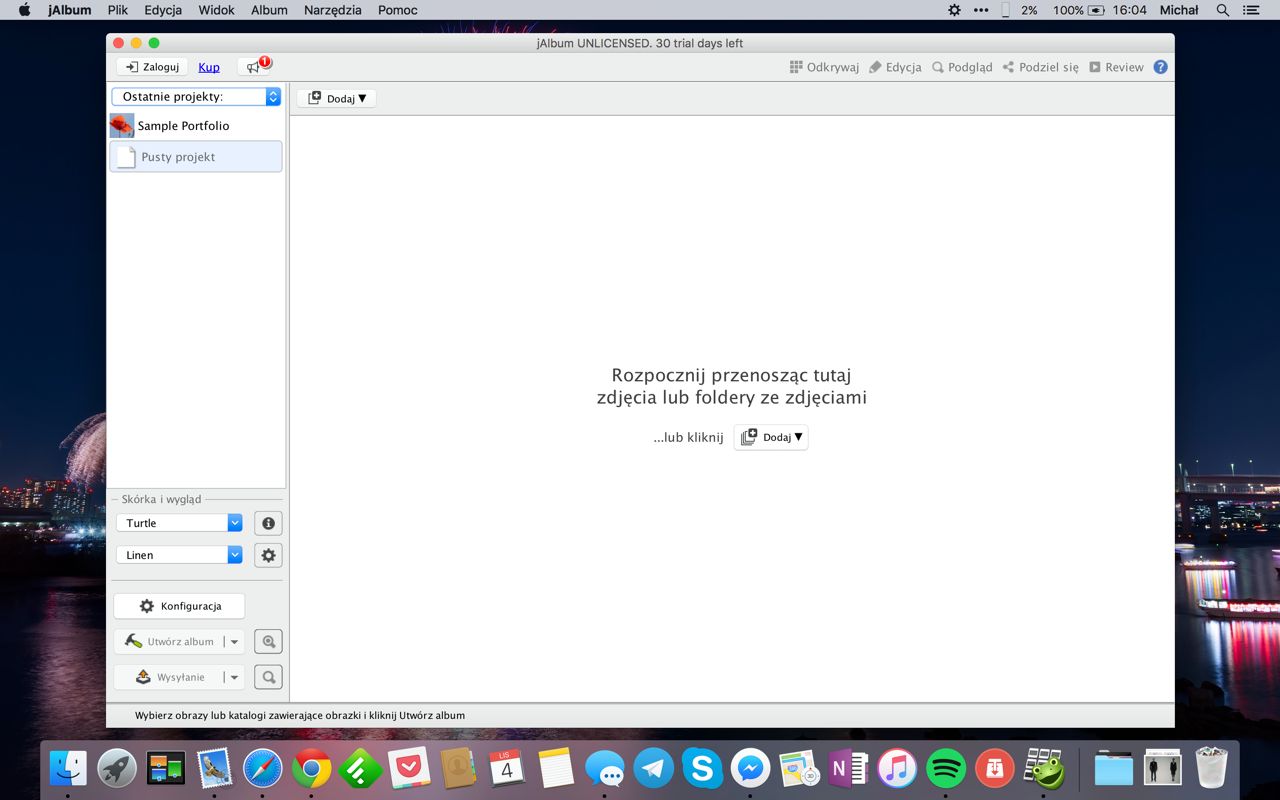The width and height of the screenshot is (1280, 800).
Task: Open jAlbum frog icon in dock
Action: click(x=1044, y=768)
